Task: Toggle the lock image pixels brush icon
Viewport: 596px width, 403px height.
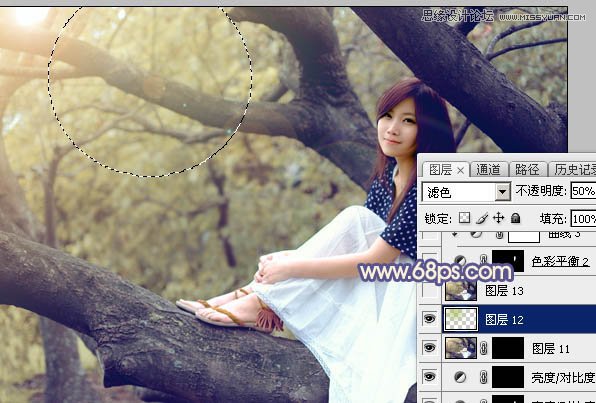Action: (482, 218)
